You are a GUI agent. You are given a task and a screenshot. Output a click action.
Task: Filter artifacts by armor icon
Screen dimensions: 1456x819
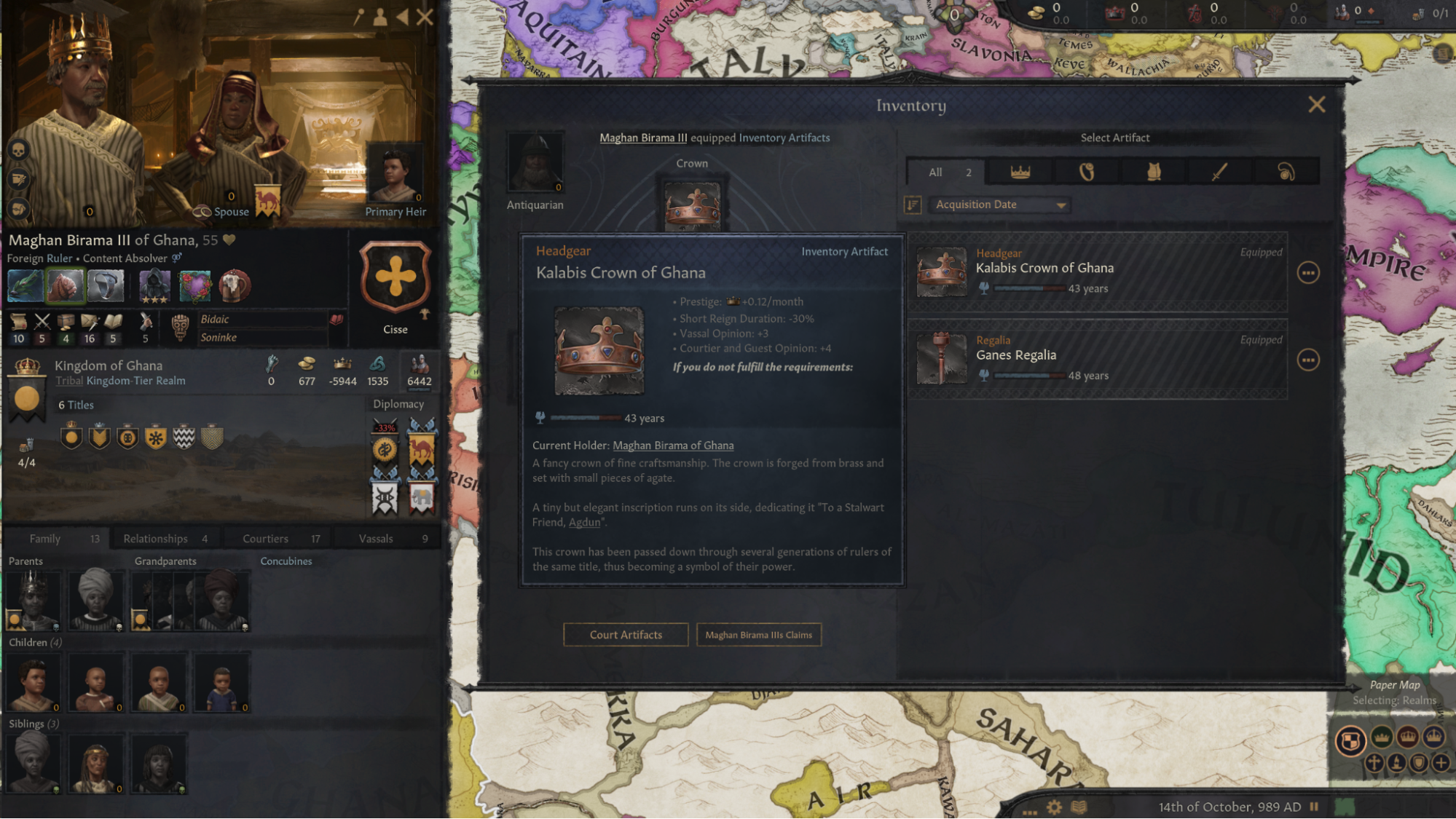[x=1153, y=172]
